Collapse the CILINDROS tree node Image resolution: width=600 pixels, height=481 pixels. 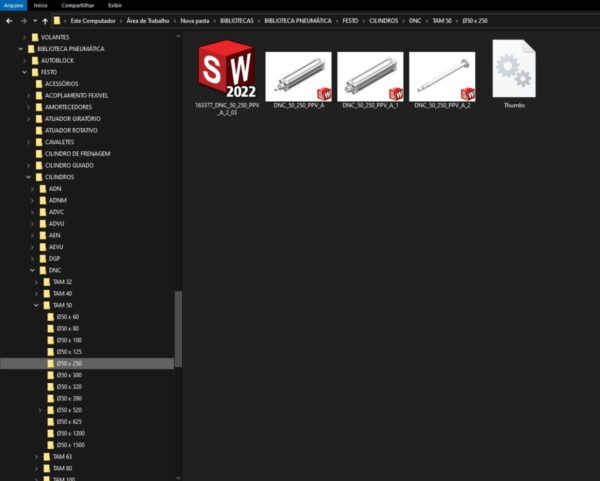click(x=28, y=177)
